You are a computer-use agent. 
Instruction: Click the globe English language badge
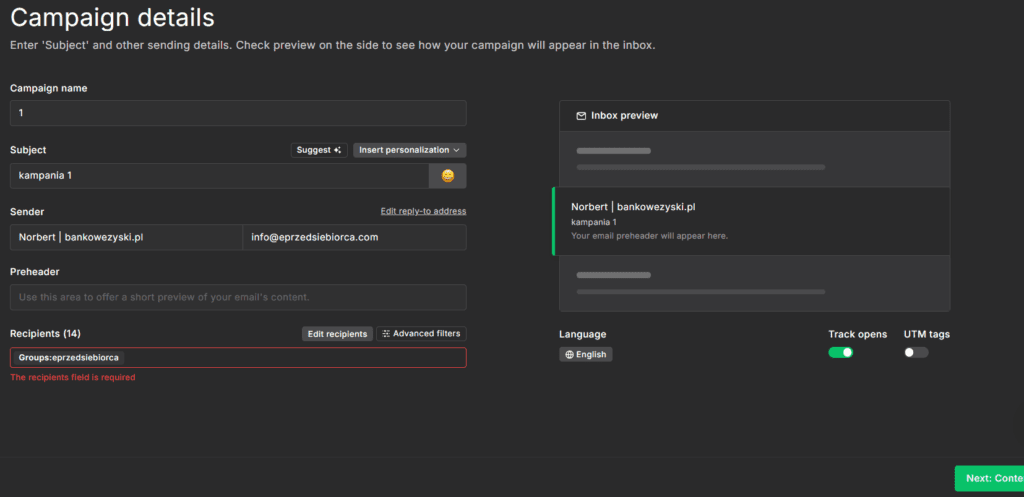click(586, 354)
